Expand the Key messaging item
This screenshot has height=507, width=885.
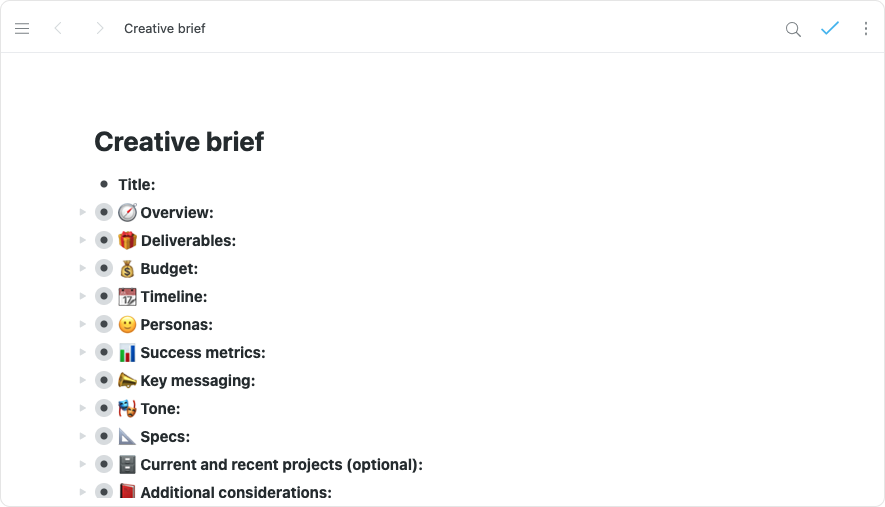[83, 381]
